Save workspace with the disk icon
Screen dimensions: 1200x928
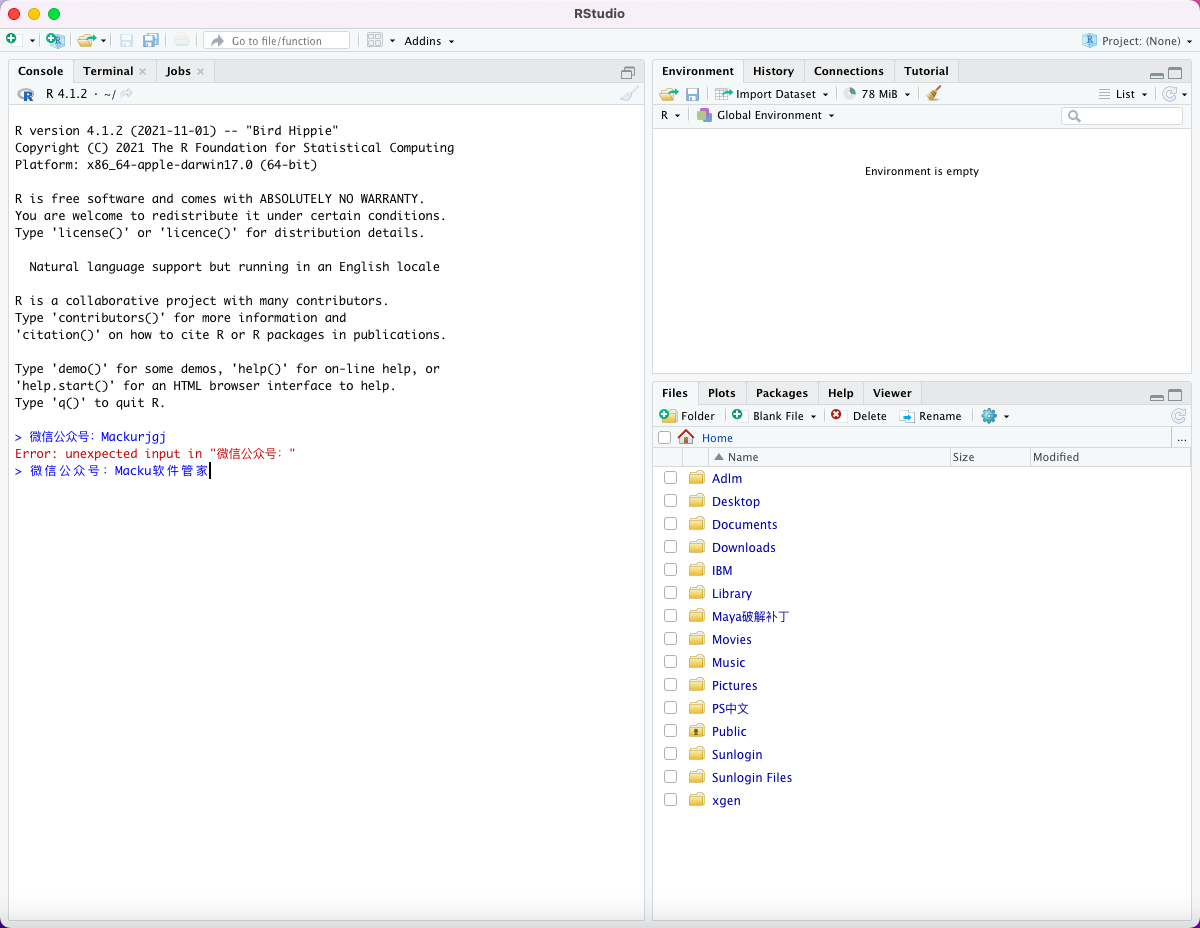692,94
